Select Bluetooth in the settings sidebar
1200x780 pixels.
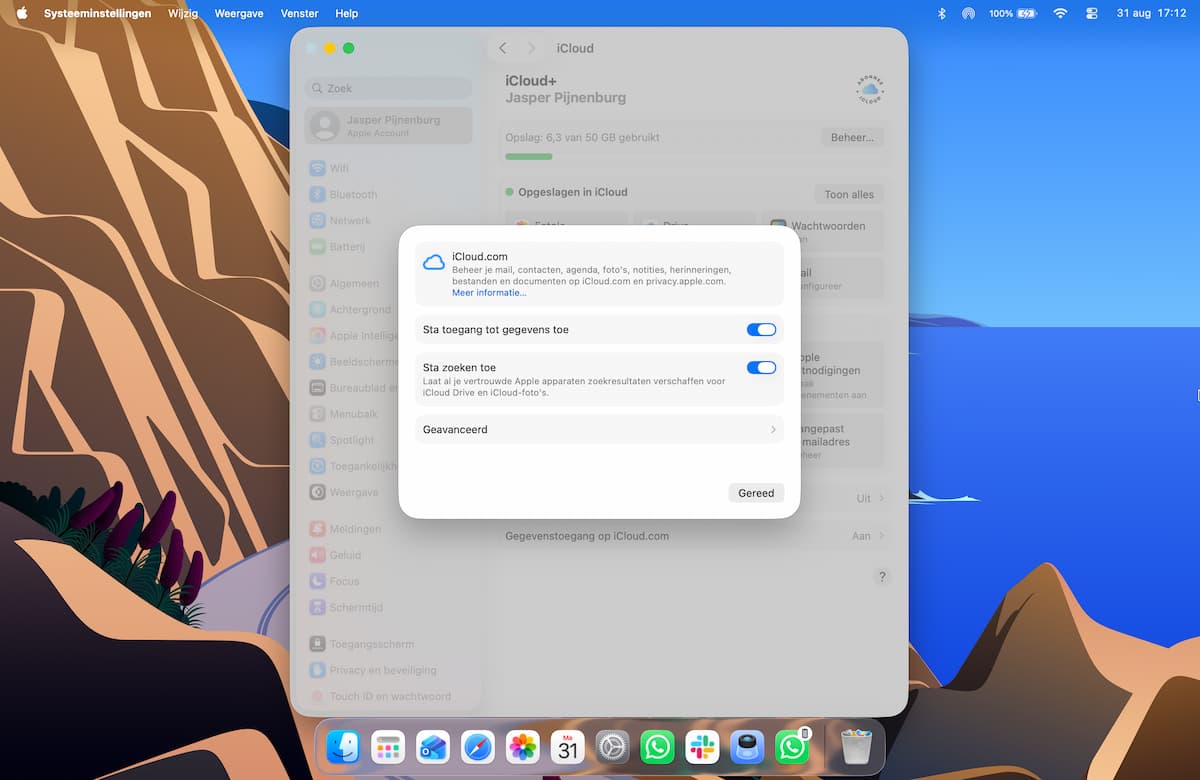[x=388, y=194]
